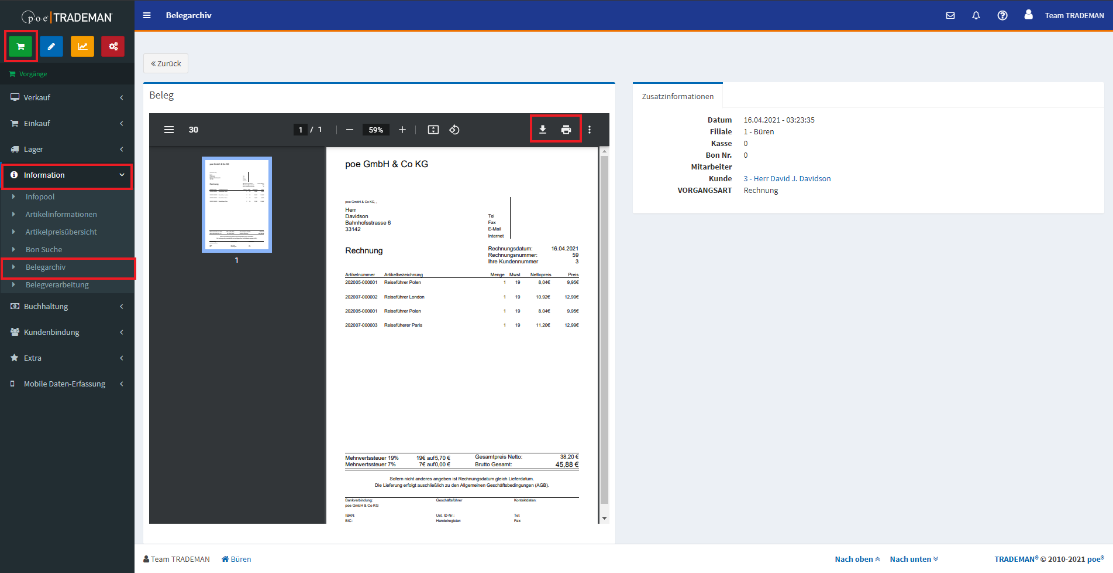Screen dimensions: 1113x573
Task: Open the help question mark icon
Action: [1002, 15]
